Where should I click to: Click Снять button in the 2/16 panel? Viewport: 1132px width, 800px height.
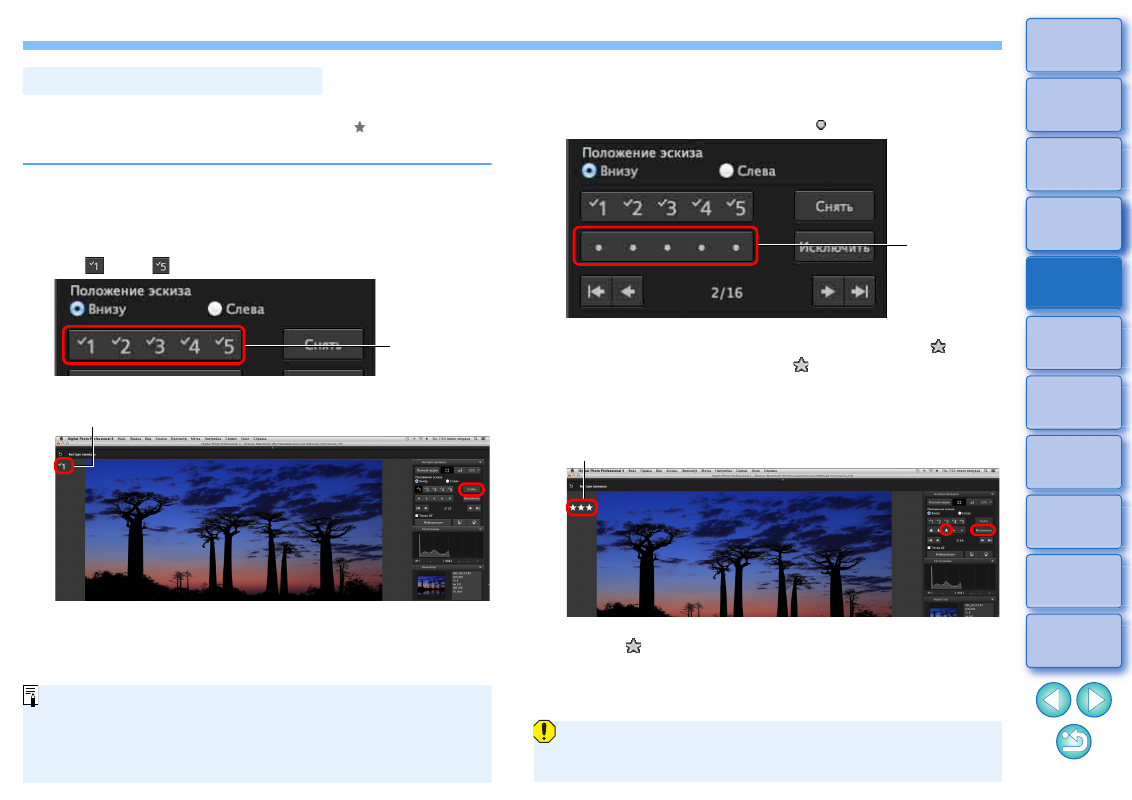[x=834, y=206]
